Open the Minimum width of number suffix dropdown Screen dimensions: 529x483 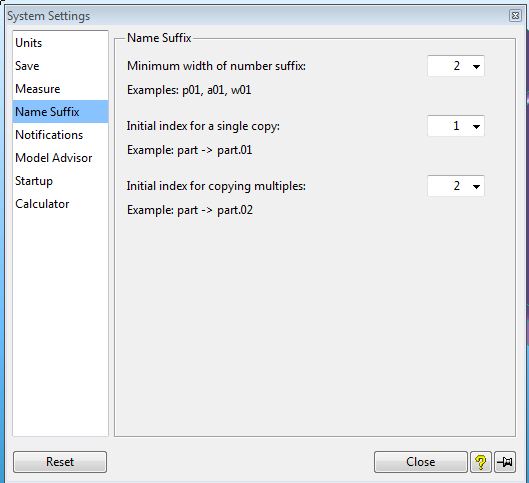point(456,66)
